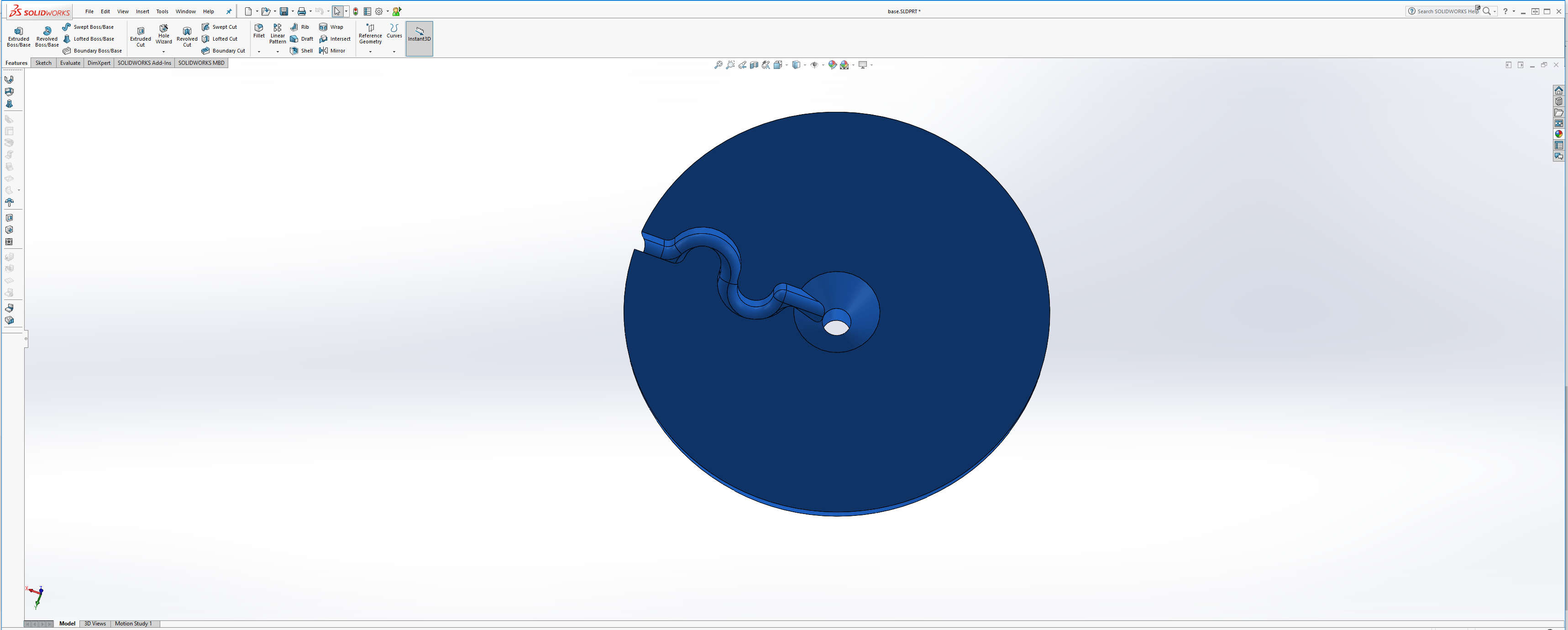Save the document with floppy icon
Screen dimensions: 1568x630
[x=283, y=11]
